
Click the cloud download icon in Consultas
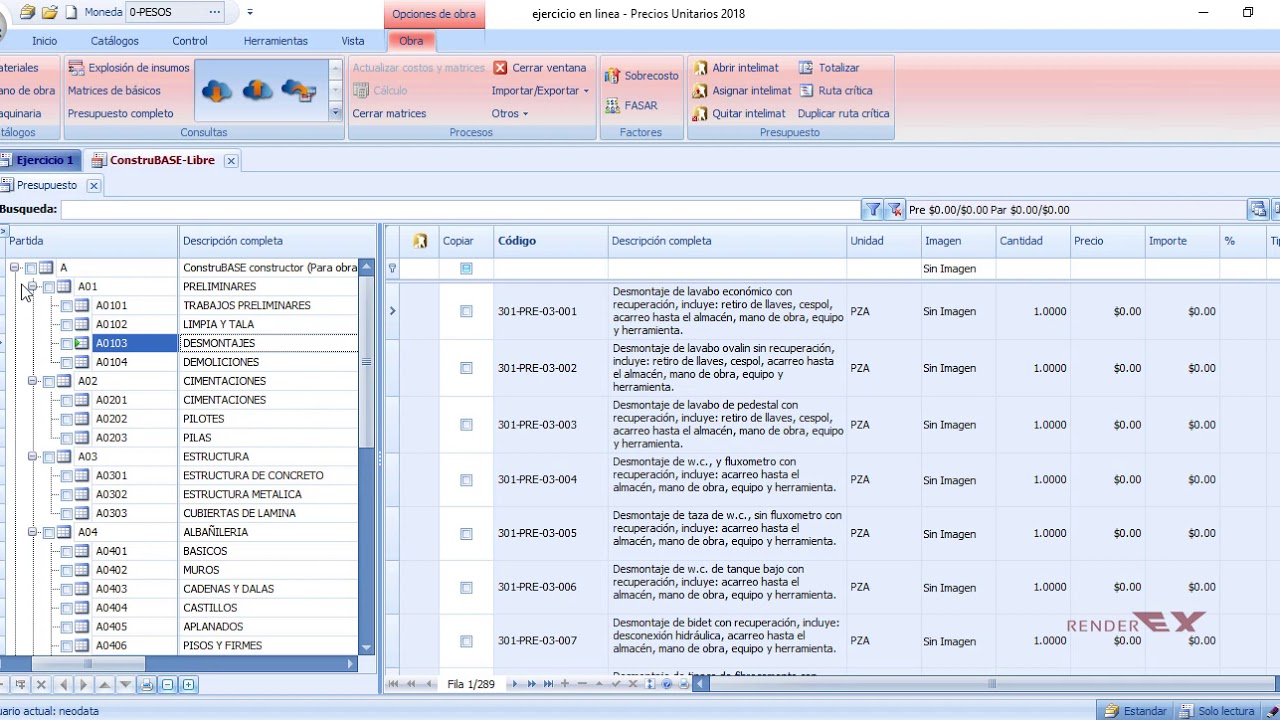[x=216, y=91]
